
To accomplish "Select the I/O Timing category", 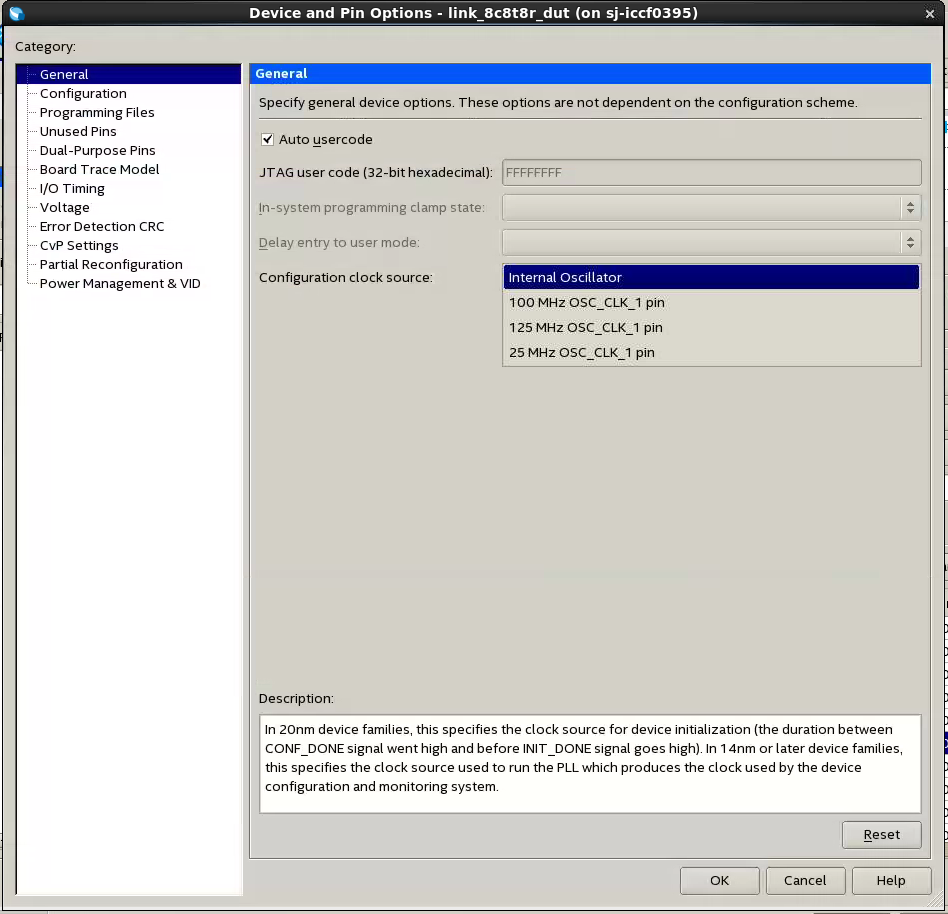I will point(72,189).
